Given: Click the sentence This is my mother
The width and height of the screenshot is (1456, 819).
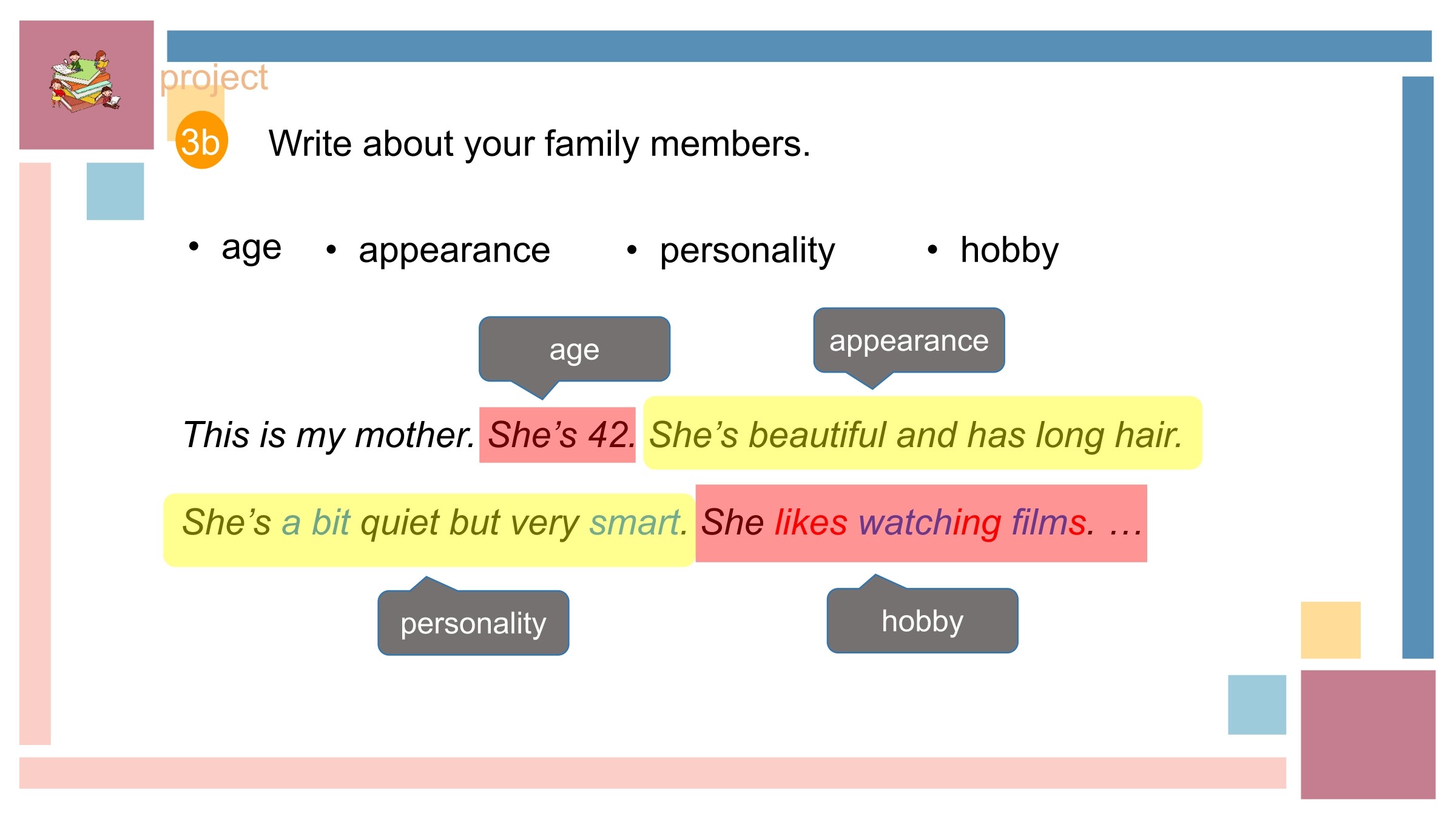Looking at the screenshot, I should point(328,435).
